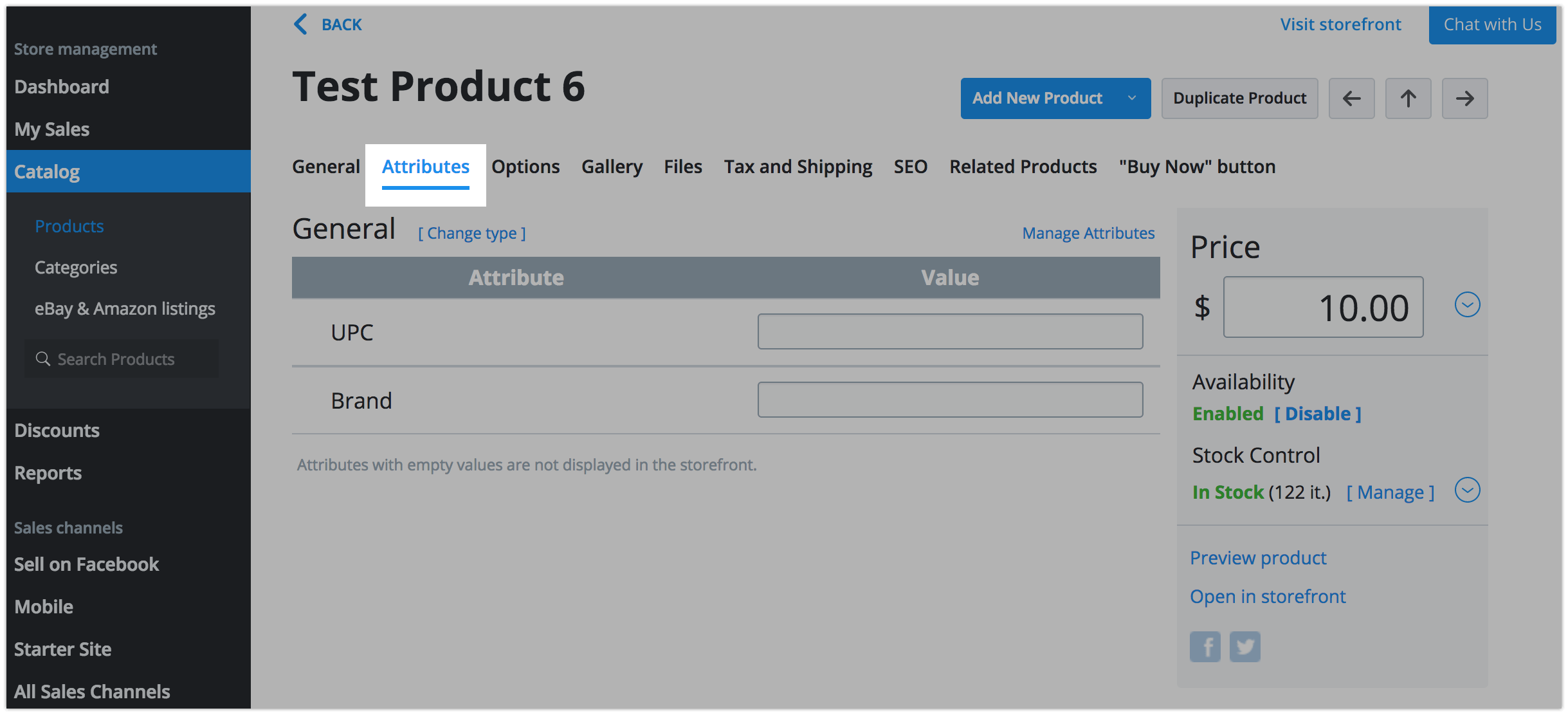Select Catalog in sidebar
The width and height of the screenshot is (1568, 715).
[x=129, y=171]
